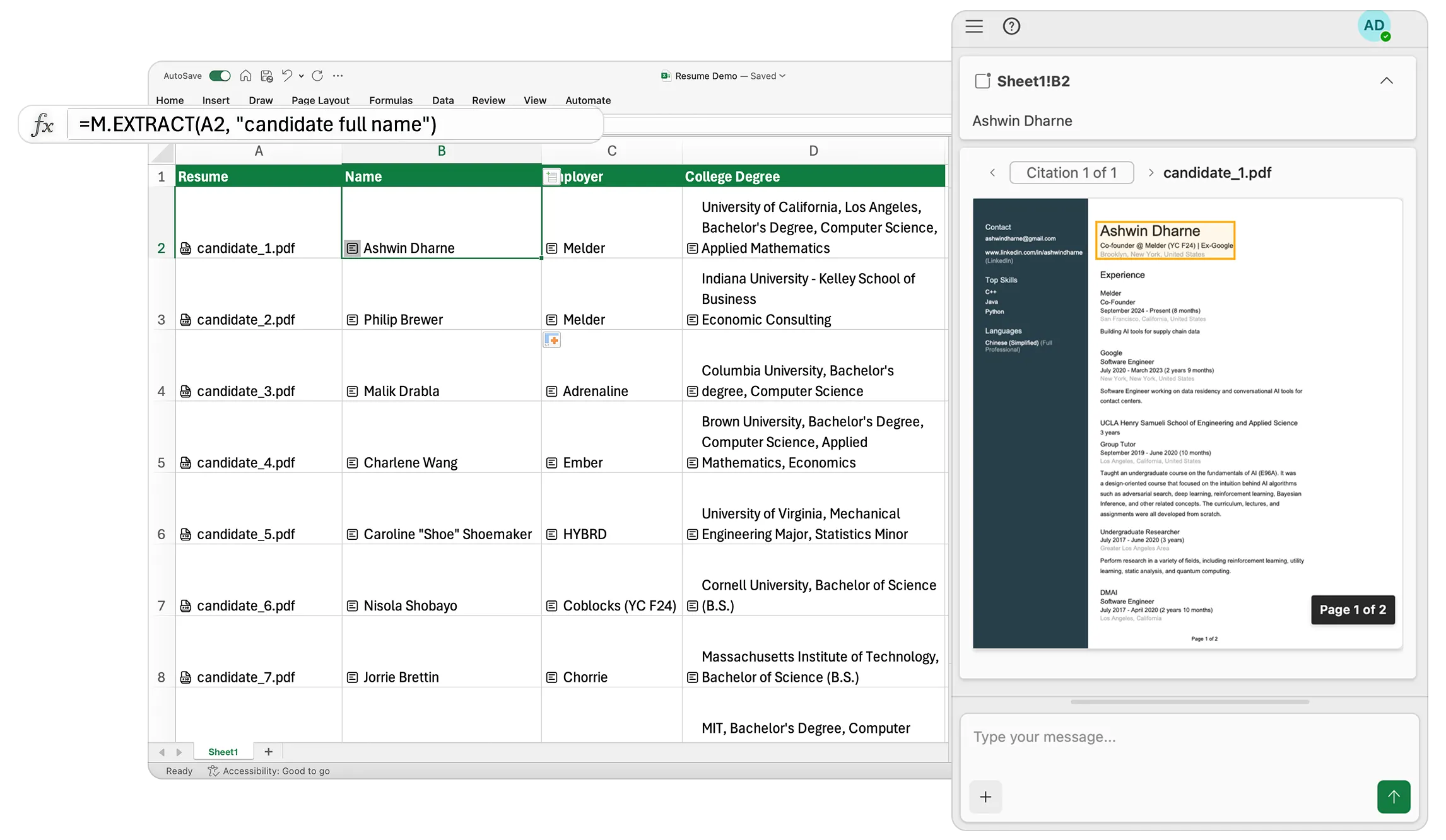Open the Draw ribbon tab
Image resolution: width=1446 pixels, height=840 pixels.
[261, 100]
